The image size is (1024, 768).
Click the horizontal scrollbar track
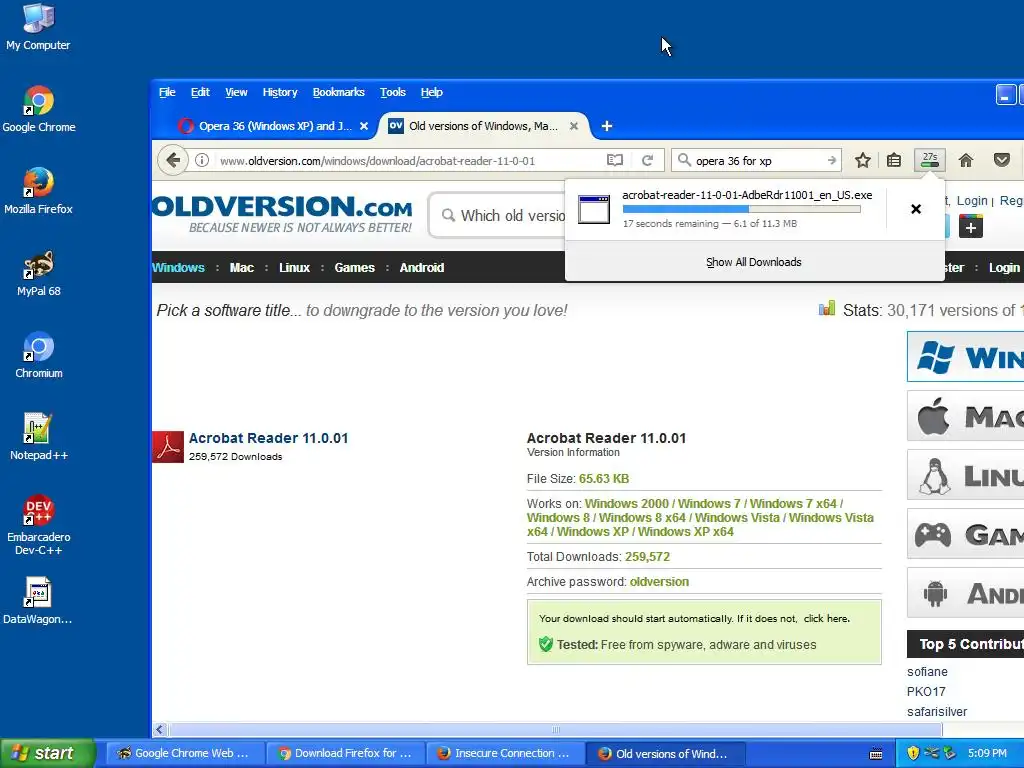point(555,729)
